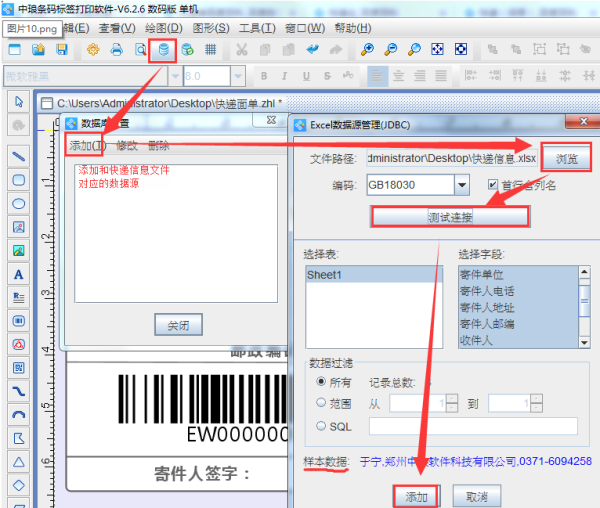Select the diamond shape tool

[x=18, y=485]
